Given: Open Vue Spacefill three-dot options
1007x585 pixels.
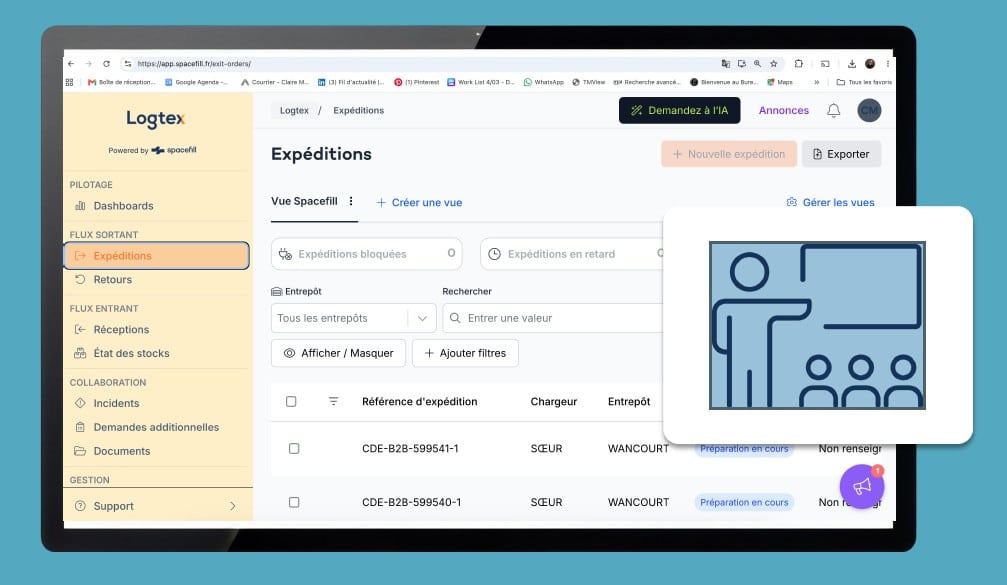Looking at the screenshot, I should [x=351, y=201].
